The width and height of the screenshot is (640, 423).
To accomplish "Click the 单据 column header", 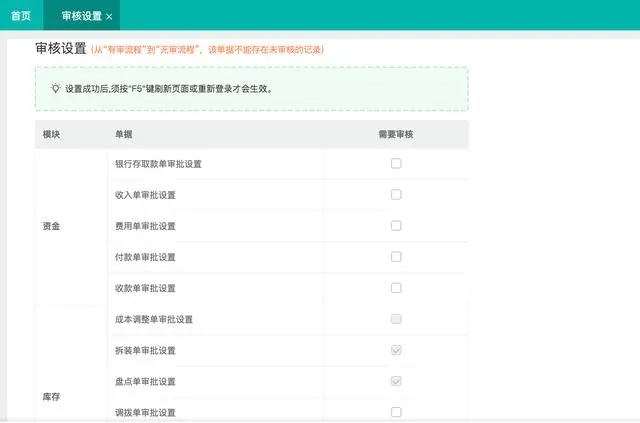I will point(124,134).
